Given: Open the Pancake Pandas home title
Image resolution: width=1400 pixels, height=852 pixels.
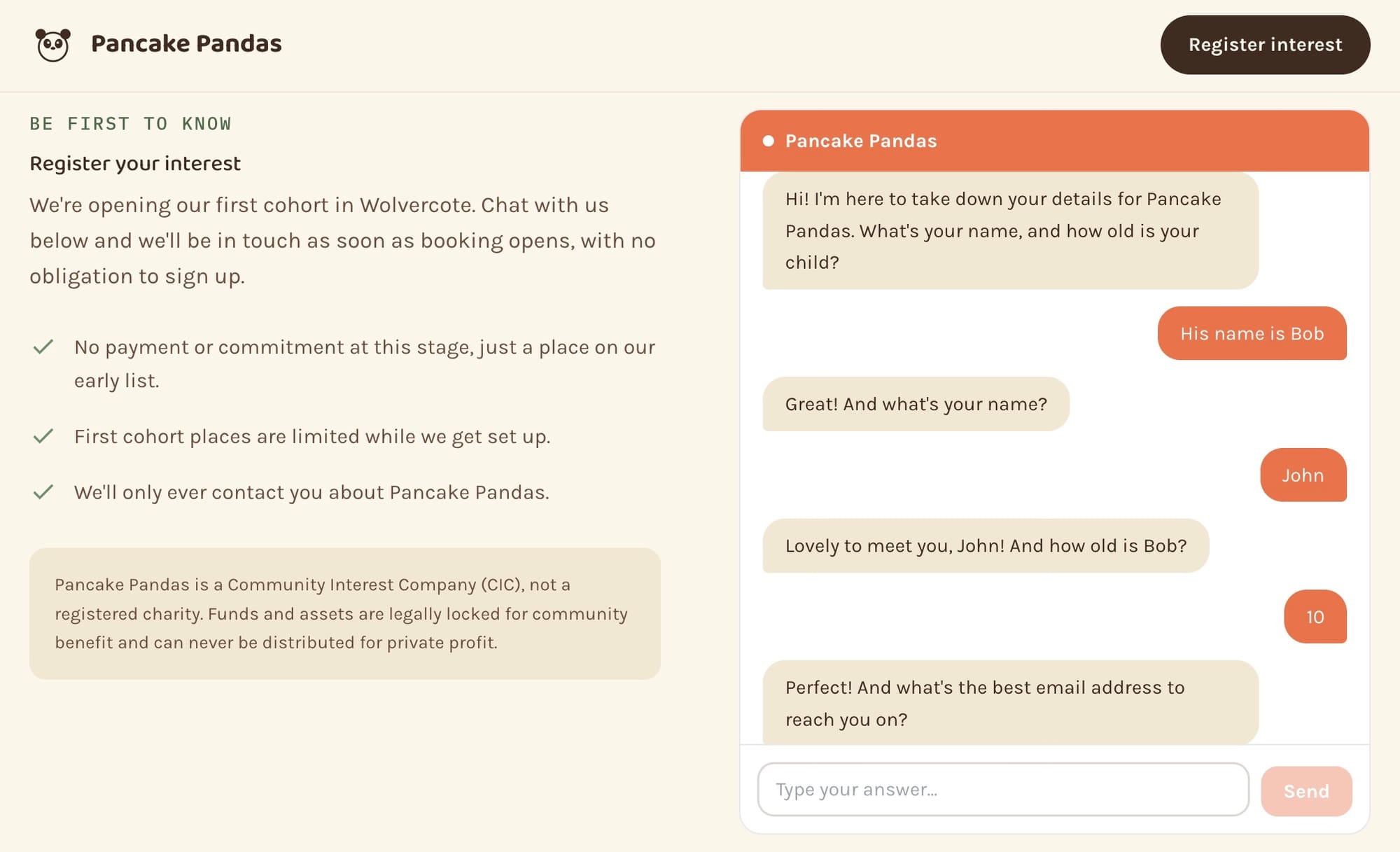Looking at the screenshot, I should [186, 43].
